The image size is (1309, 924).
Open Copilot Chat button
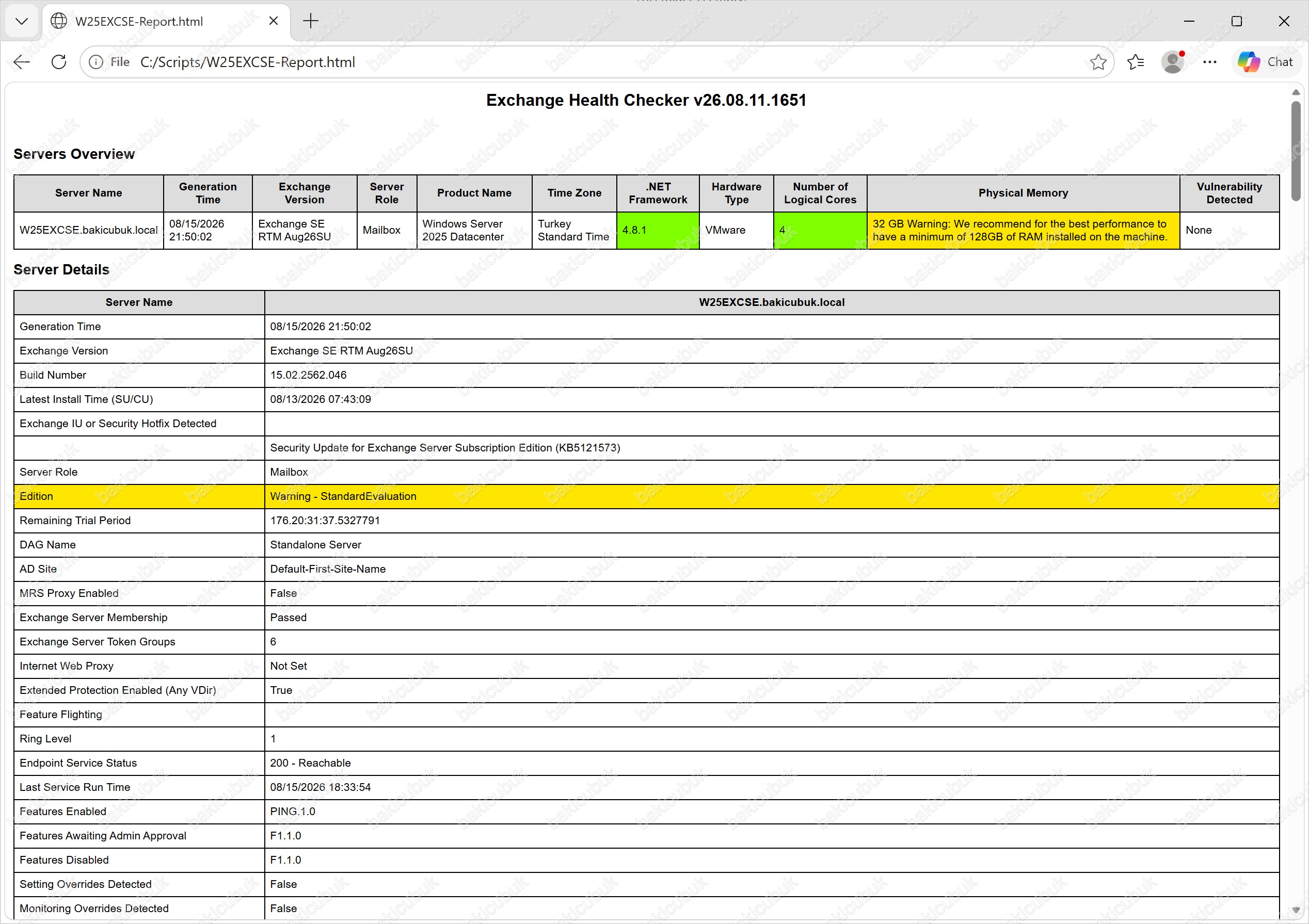[x=1266, y=62]
